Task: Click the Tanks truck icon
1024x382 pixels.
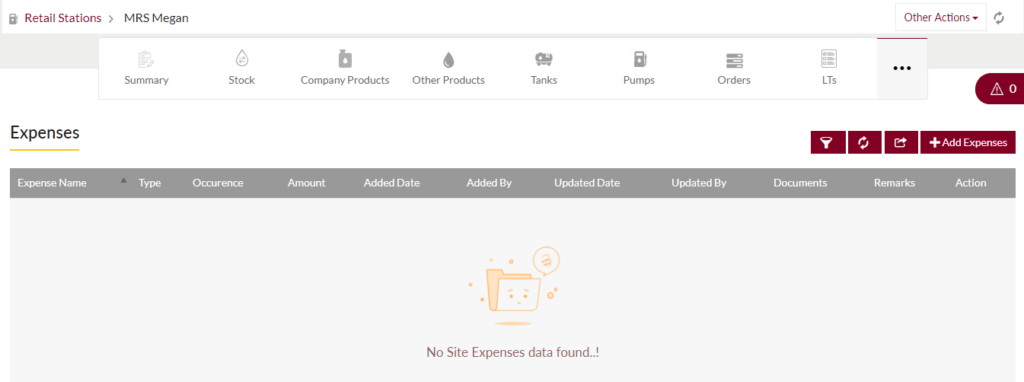Action: point(543,59)
